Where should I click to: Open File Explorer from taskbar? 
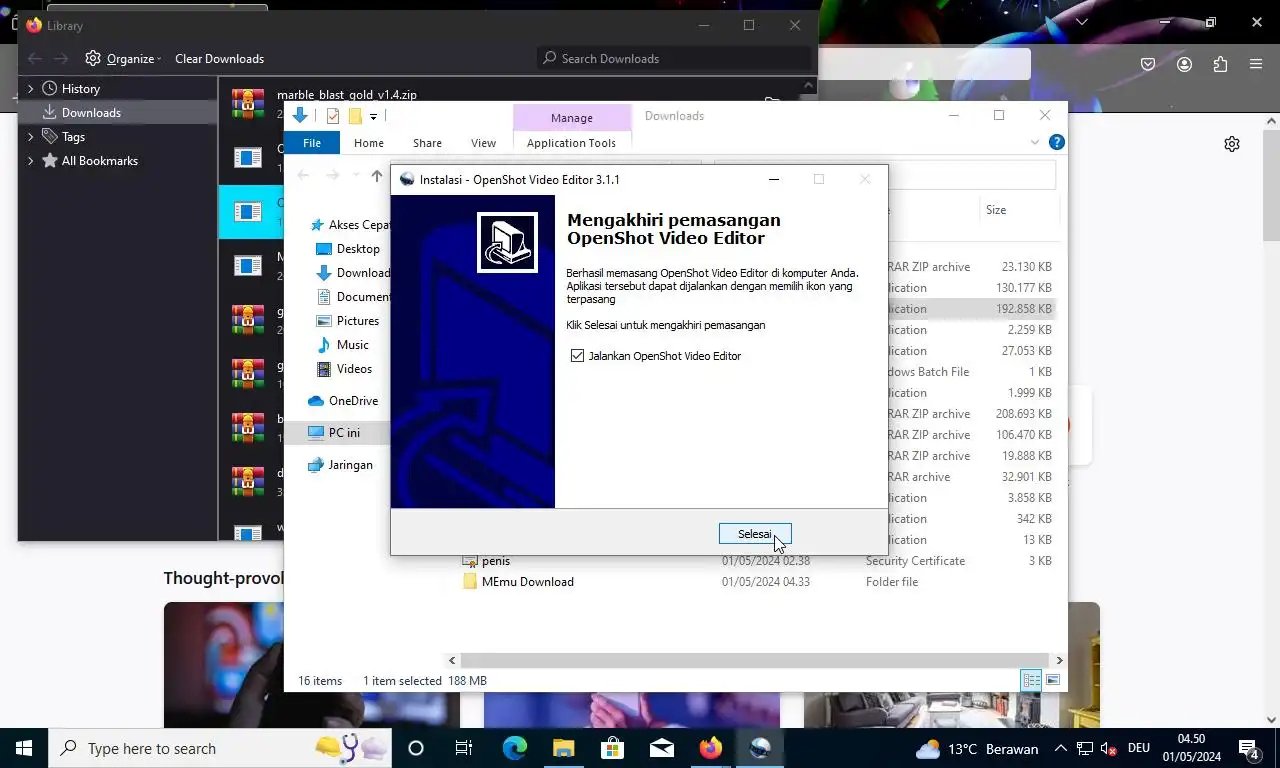(x=564, y=748)
